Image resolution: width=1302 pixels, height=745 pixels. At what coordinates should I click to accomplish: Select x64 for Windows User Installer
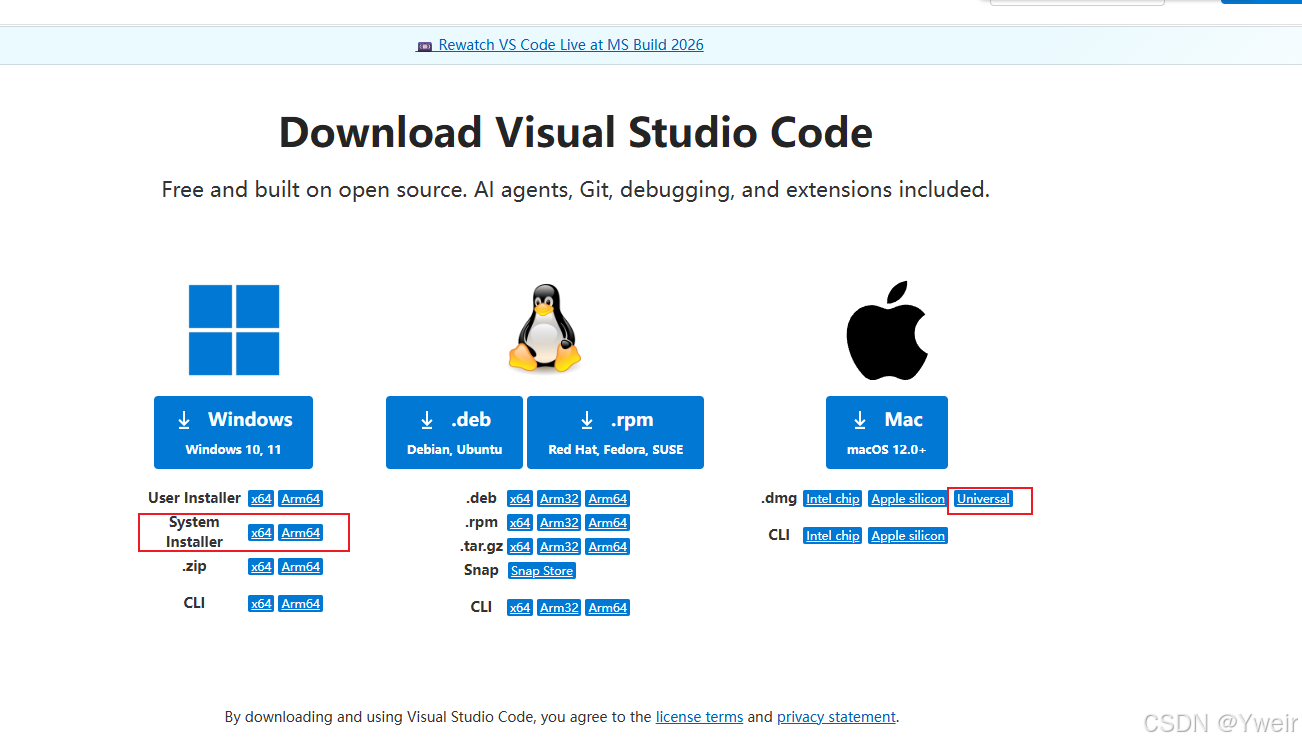point(261,499)
